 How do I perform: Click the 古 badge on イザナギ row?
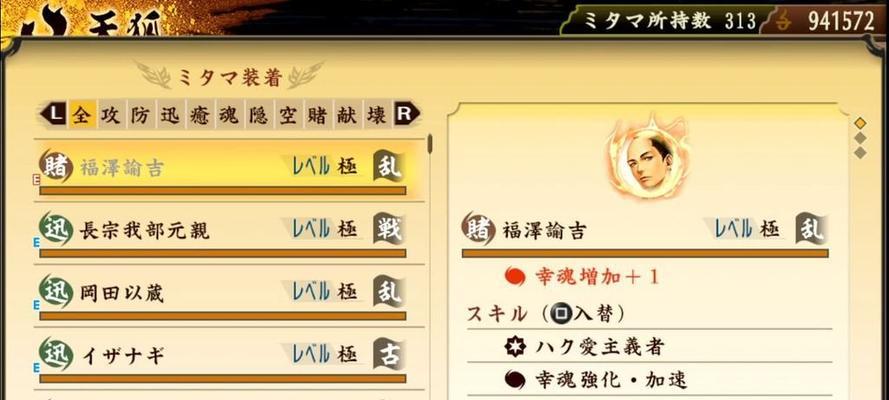pyautogui.click(x=389, y=354)
